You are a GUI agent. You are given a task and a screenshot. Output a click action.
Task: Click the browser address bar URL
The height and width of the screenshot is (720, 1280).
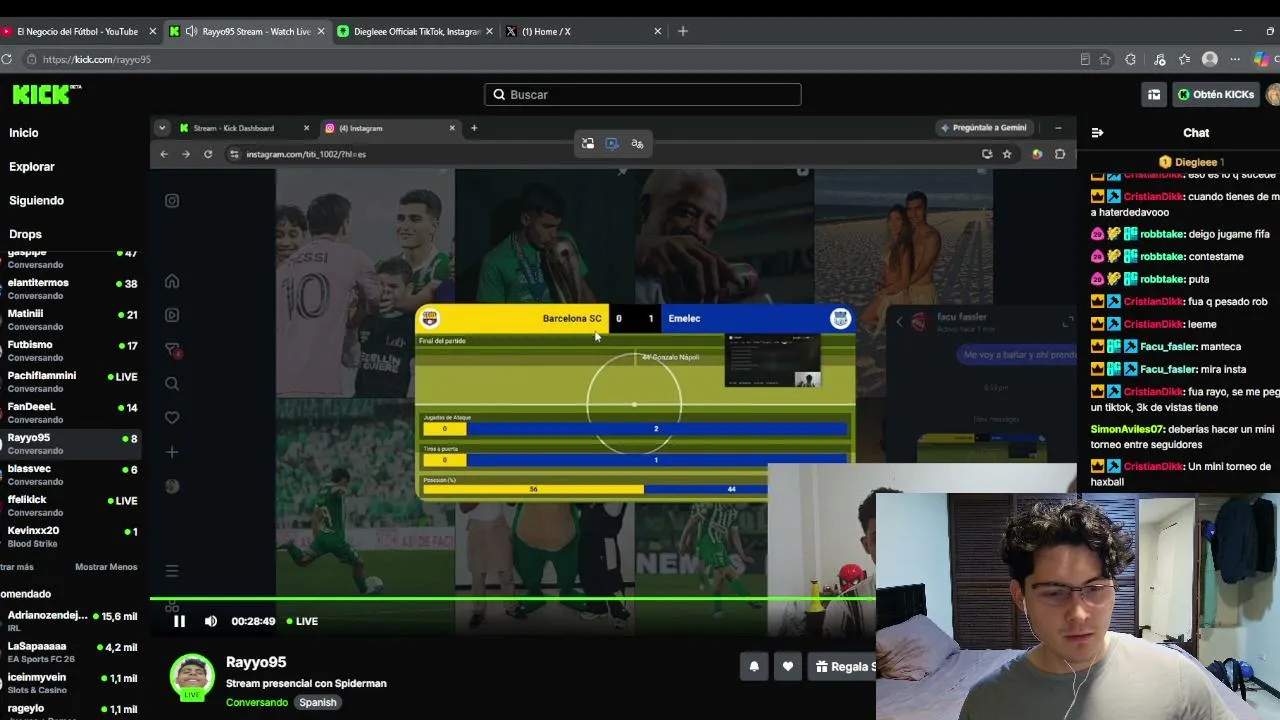click(96, 59)
